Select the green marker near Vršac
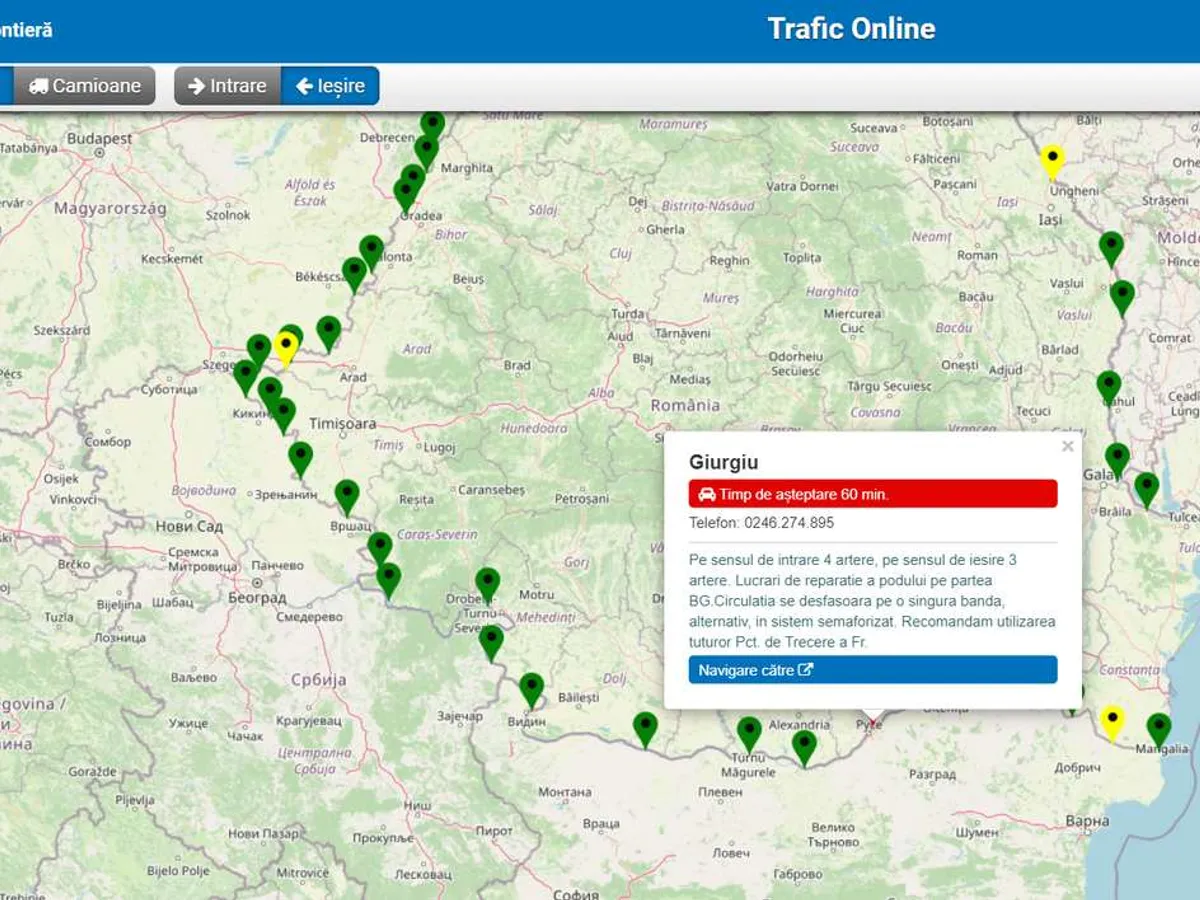Viewport: 1200px width, 900px height. (x=346, y=494)
